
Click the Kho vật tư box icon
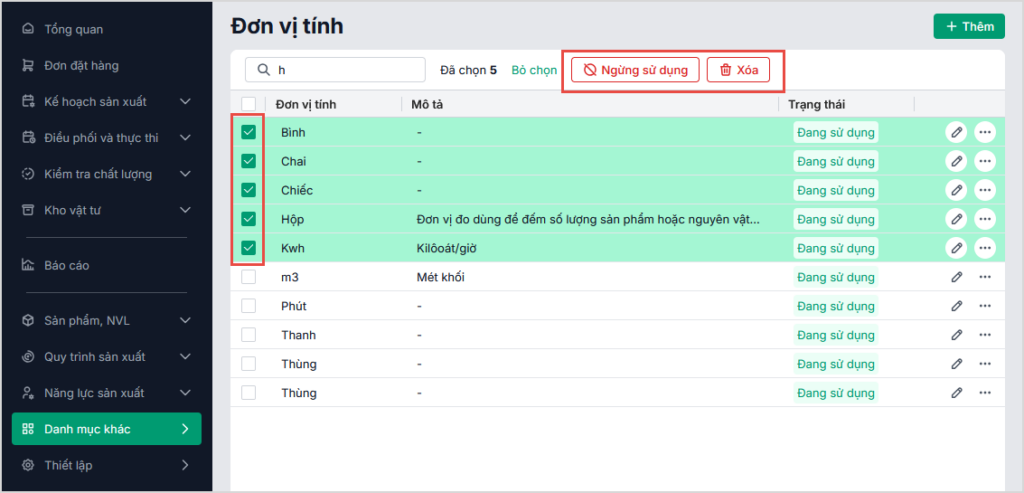pyautogui.click(x=28, y=210)
